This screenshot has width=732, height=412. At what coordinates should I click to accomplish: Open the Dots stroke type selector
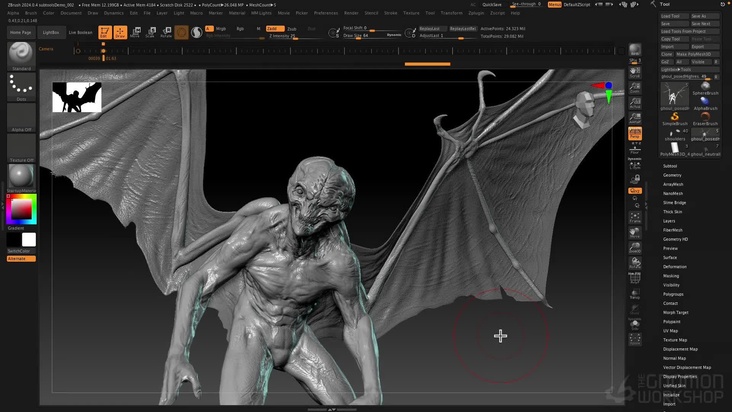pos(21,86)
